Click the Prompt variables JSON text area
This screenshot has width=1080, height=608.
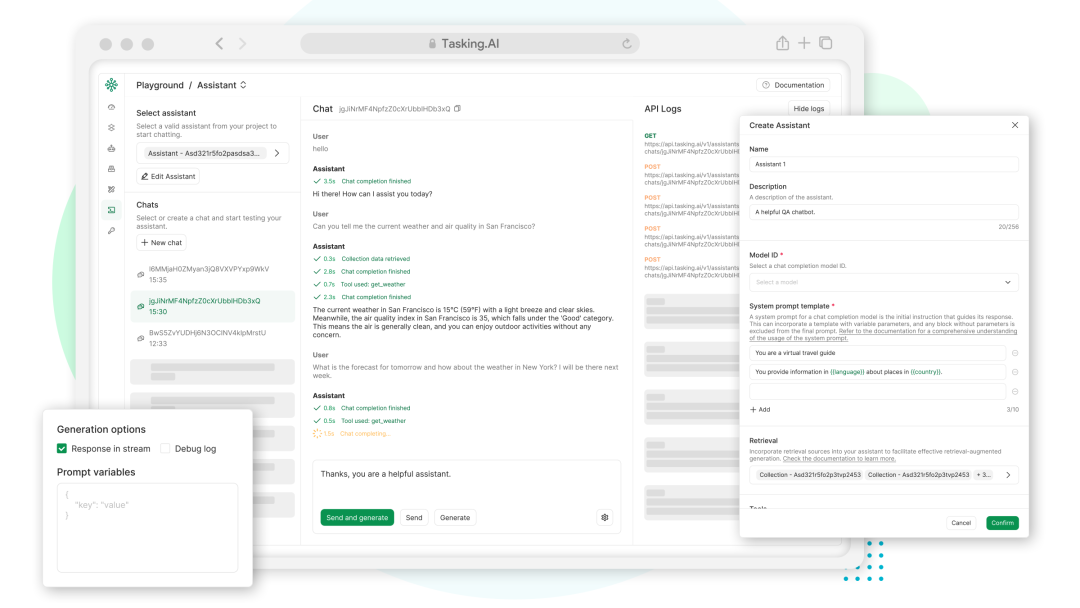[147, 527]
